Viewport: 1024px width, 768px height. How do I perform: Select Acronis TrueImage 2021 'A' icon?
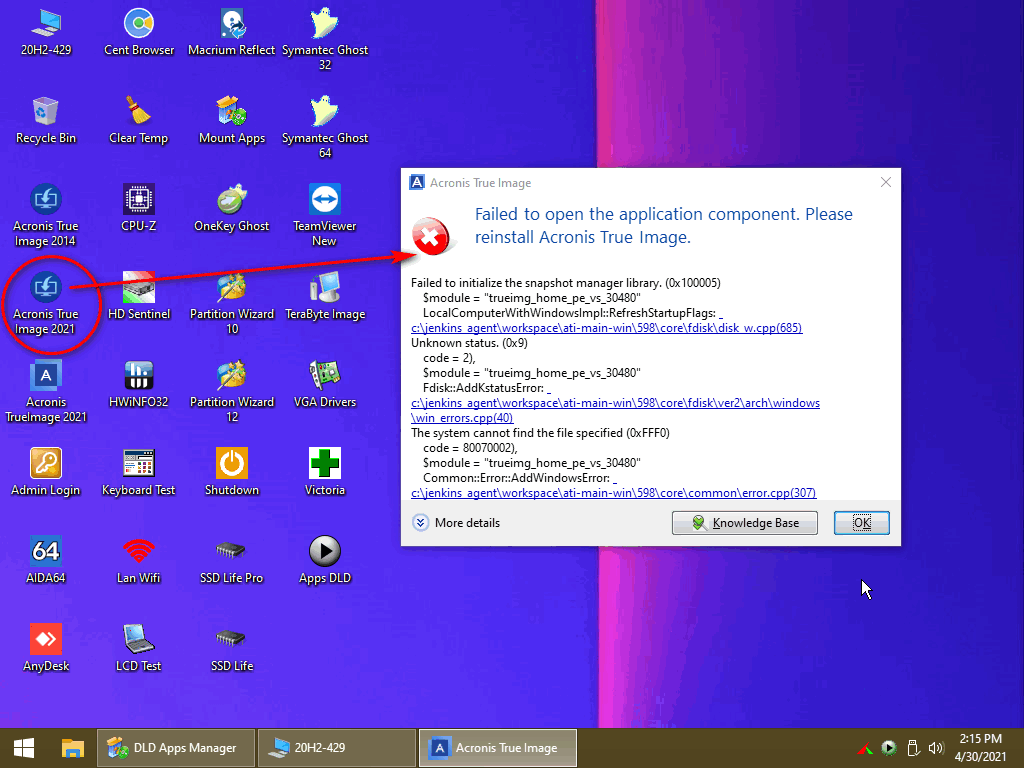46,392
